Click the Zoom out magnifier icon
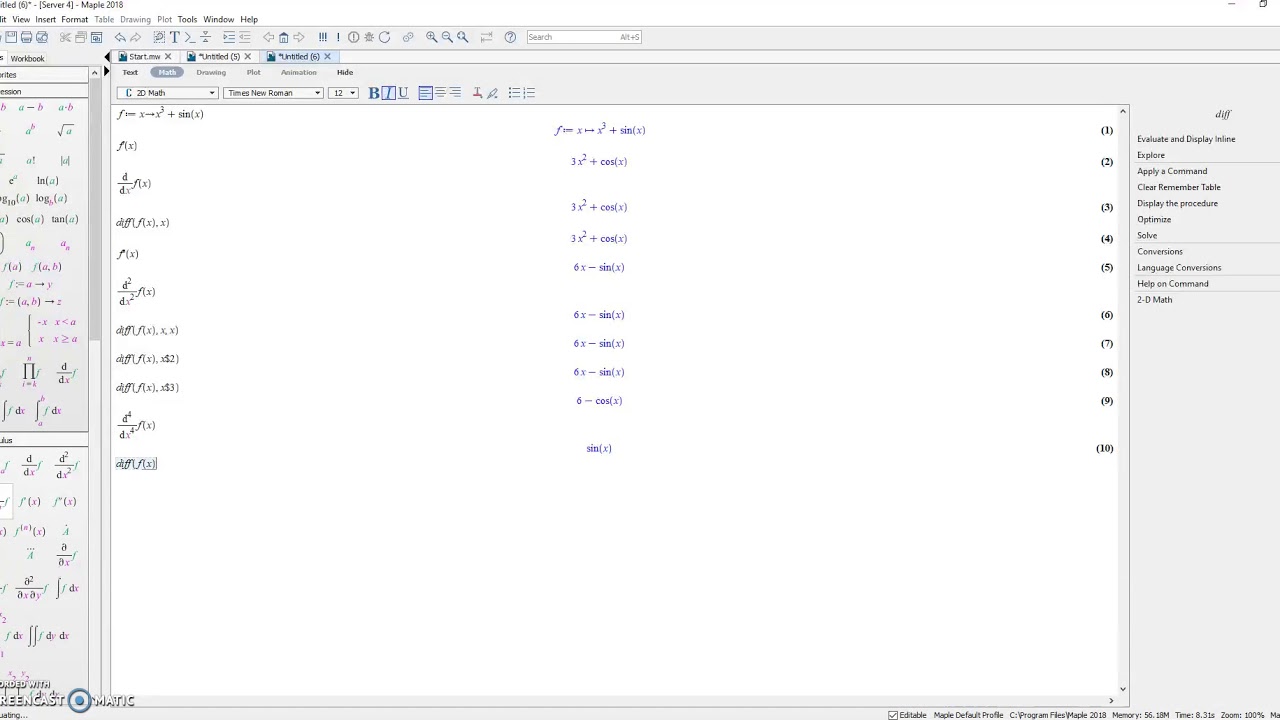1280x720 pixels. 447,37
